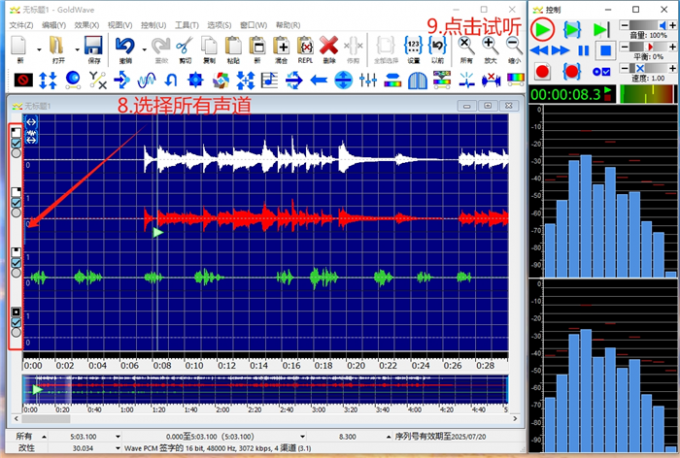
Task: Open the 5:03.100 length dropdown in status bar
Action: pos(118,436)
